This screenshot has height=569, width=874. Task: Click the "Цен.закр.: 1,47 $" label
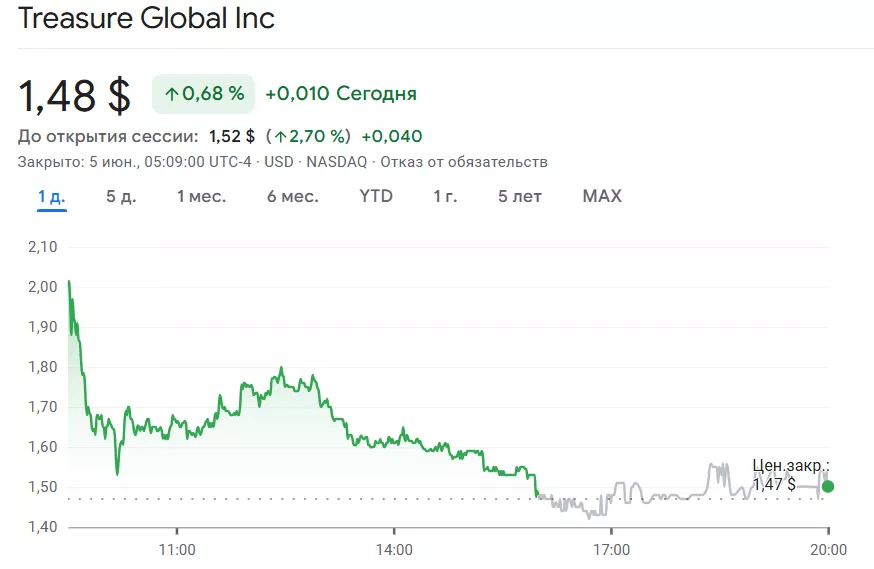point(790,475)
